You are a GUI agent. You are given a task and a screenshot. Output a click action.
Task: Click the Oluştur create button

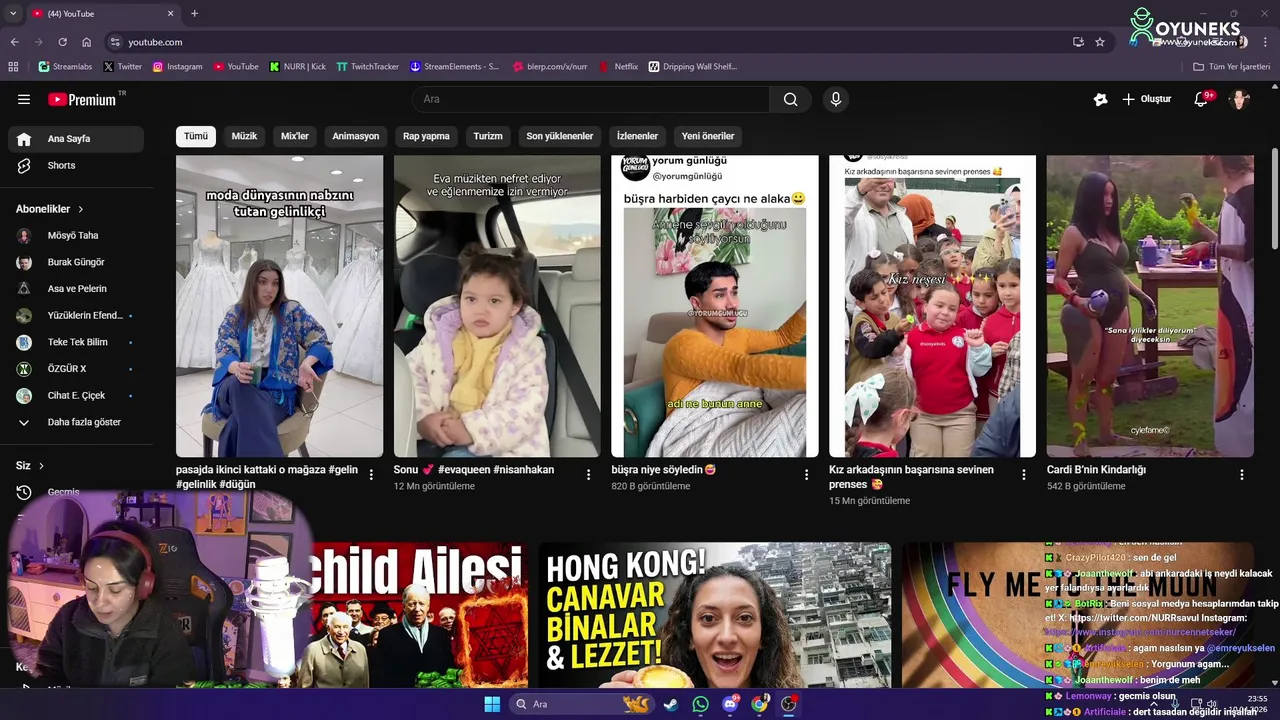1147,99
